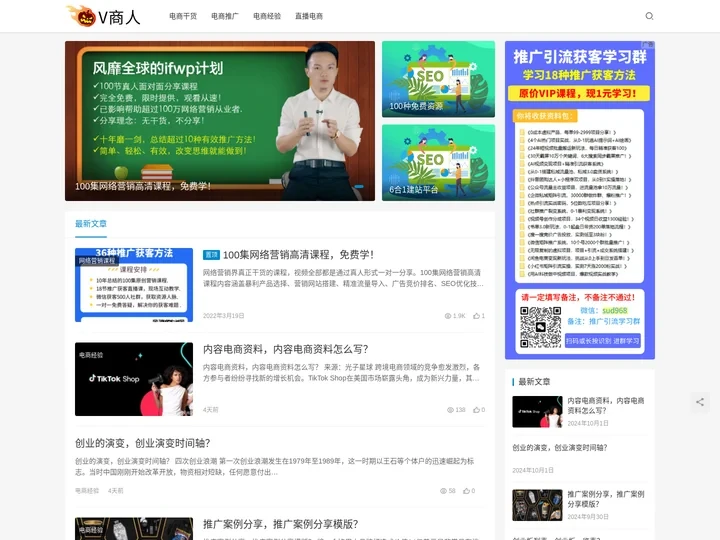Click the TikTok Shop article thumbnail
The width and height of the screenshot is (720, 540).
tap(134, 379)
